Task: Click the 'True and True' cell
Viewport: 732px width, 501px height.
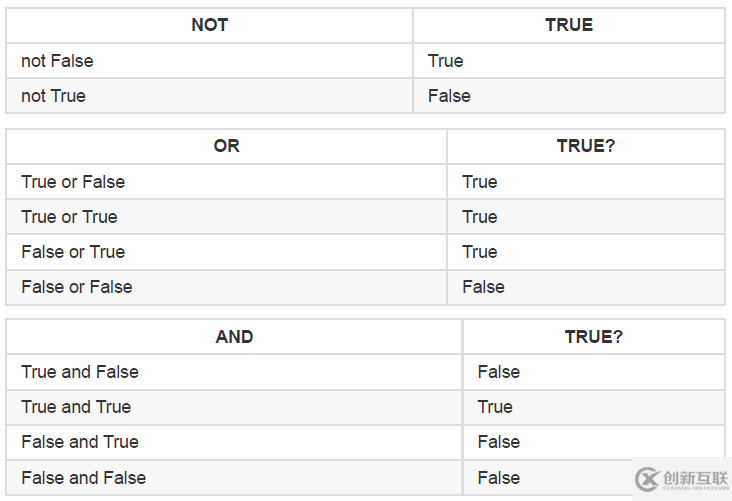Action: 234,407
